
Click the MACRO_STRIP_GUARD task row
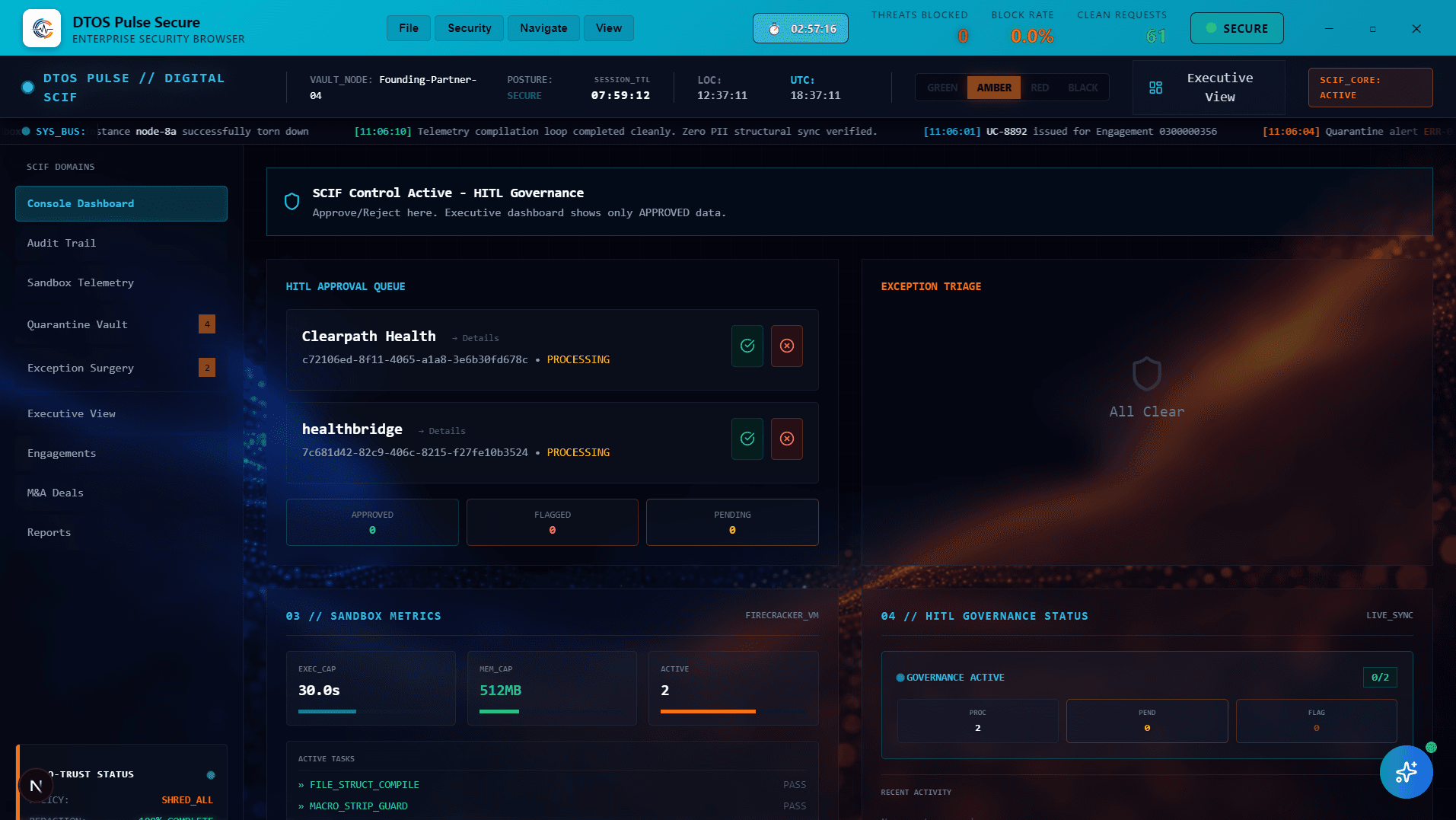(552, 806)
